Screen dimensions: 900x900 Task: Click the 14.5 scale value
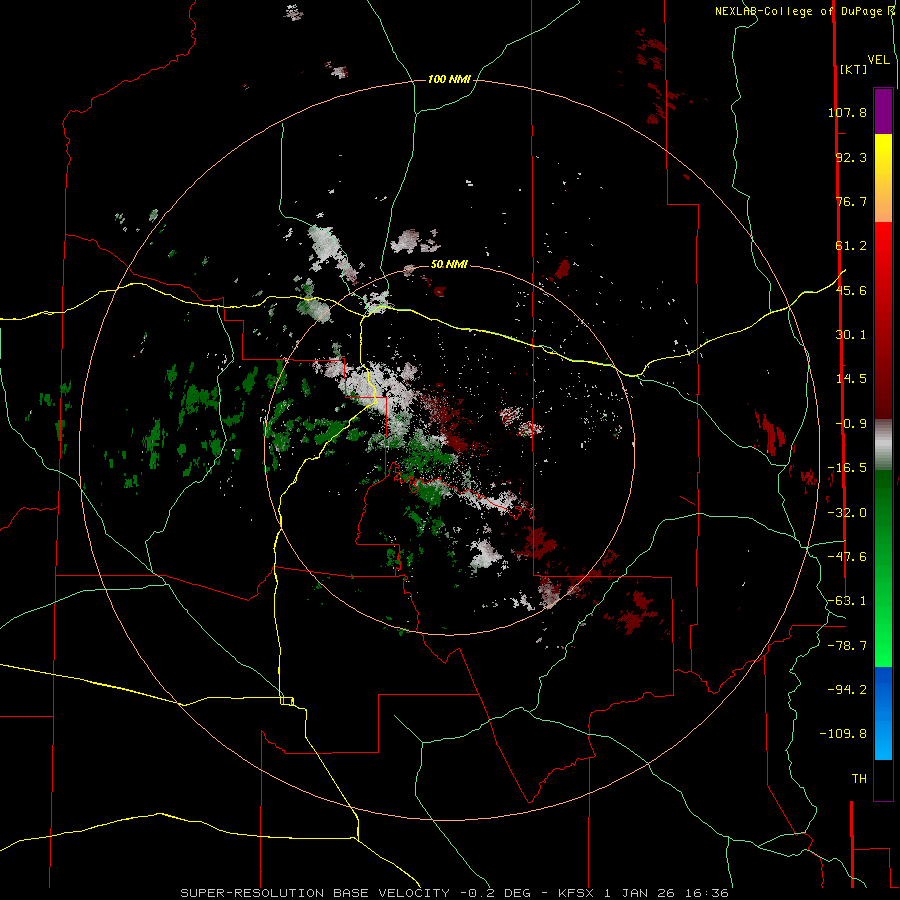coord(851,379)
